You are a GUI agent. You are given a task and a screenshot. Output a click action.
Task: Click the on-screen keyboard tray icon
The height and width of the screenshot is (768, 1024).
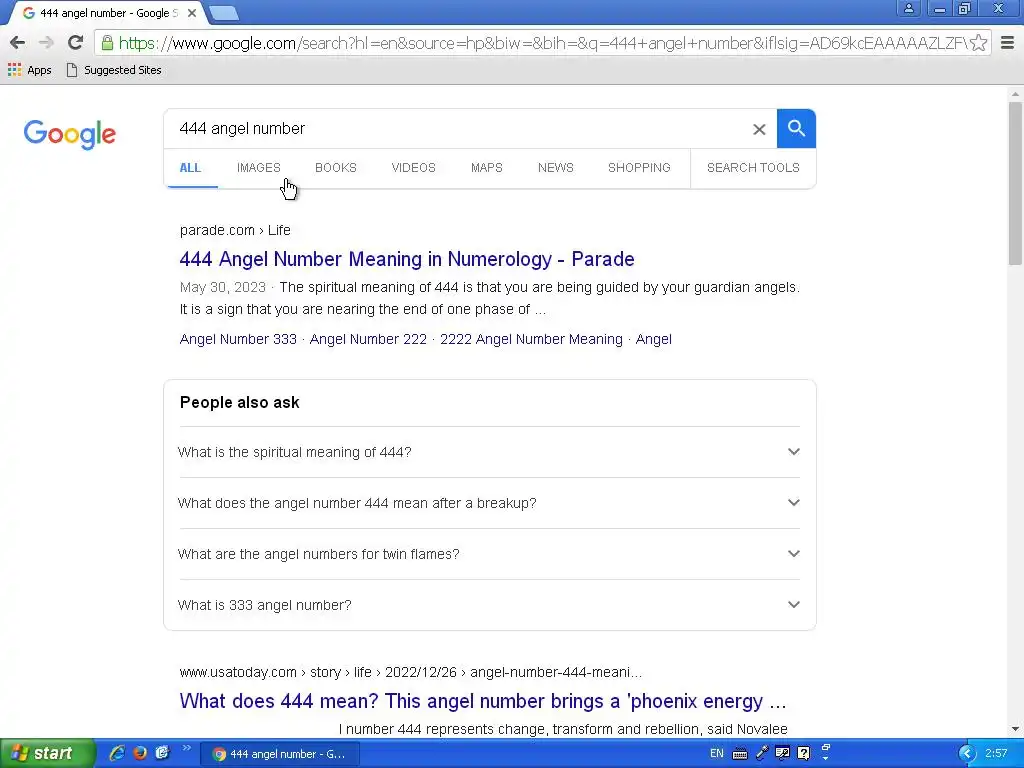[x=740, y=754]
